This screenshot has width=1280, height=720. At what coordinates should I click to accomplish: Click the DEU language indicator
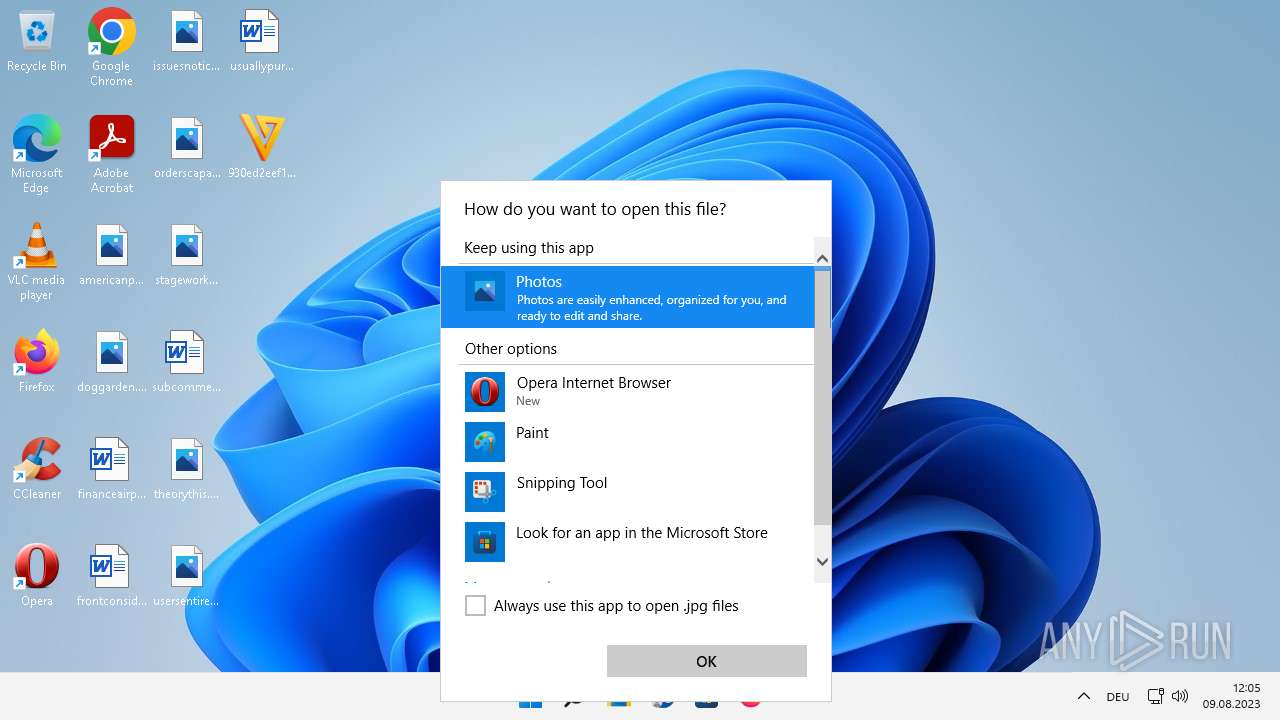tap(1118, 697)
